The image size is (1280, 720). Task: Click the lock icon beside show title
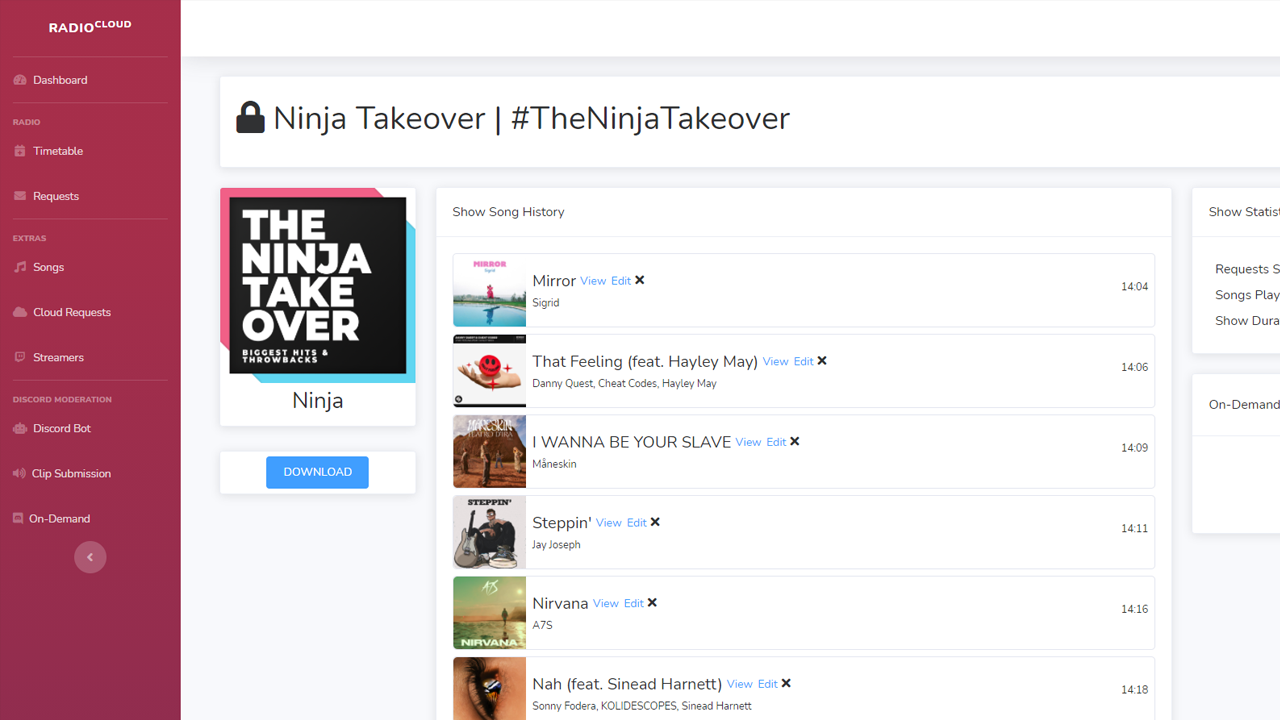(x=250, y=118)
